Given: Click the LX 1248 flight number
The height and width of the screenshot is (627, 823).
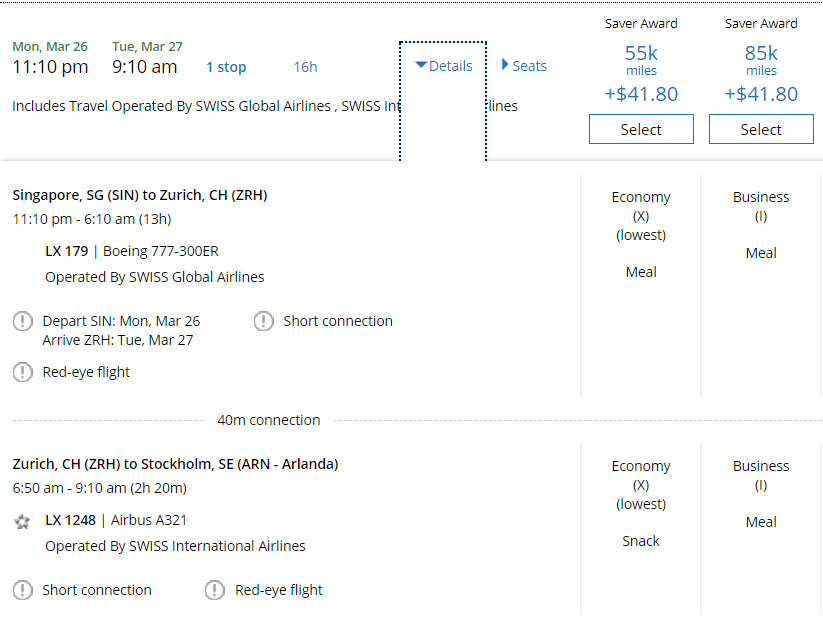Looking at the screenshot, I should pos(71,520).
